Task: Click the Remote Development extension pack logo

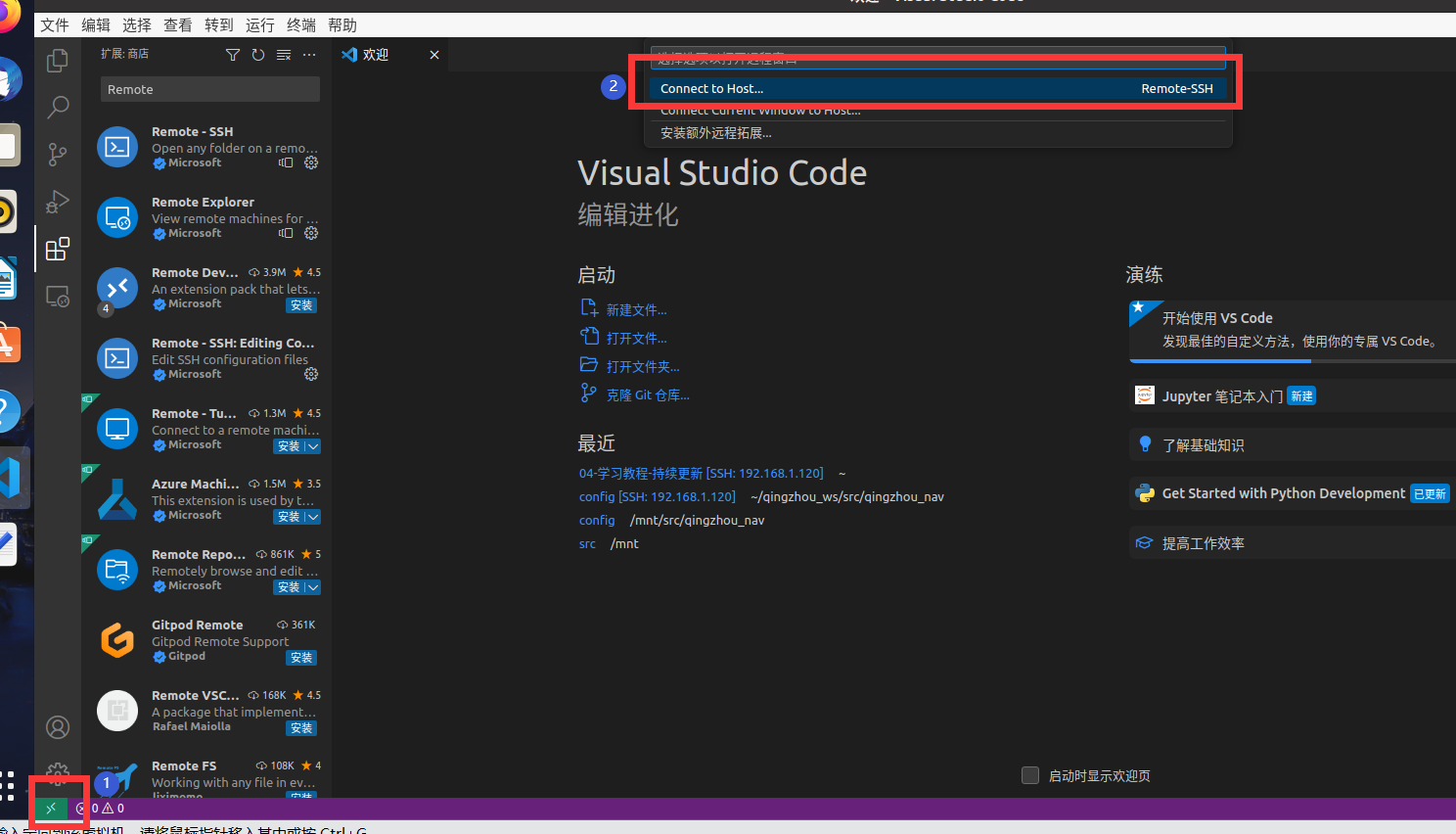Action: (117, 288)
